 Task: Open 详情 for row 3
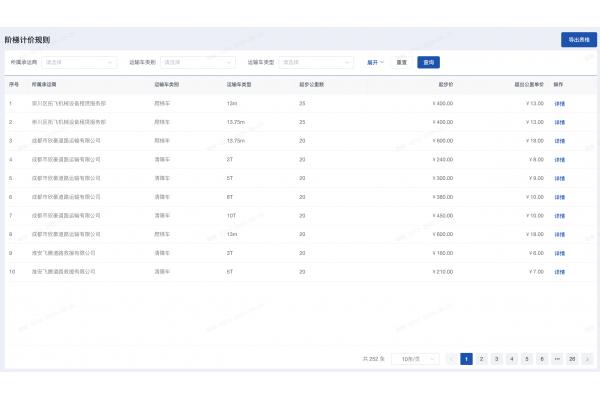tap(559, 141)
